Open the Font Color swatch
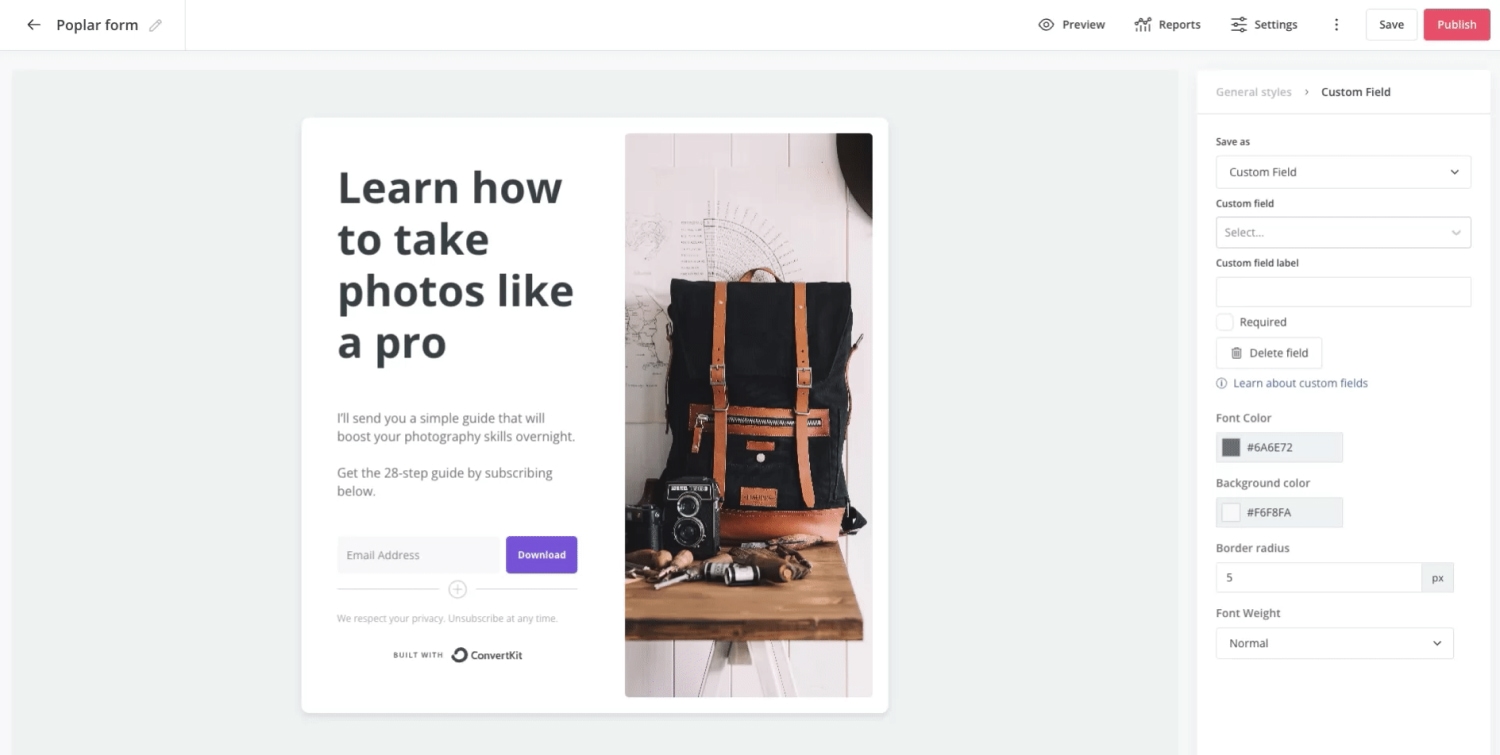Viewport: 1500px width, 755px height. [x=1231, y=447]
